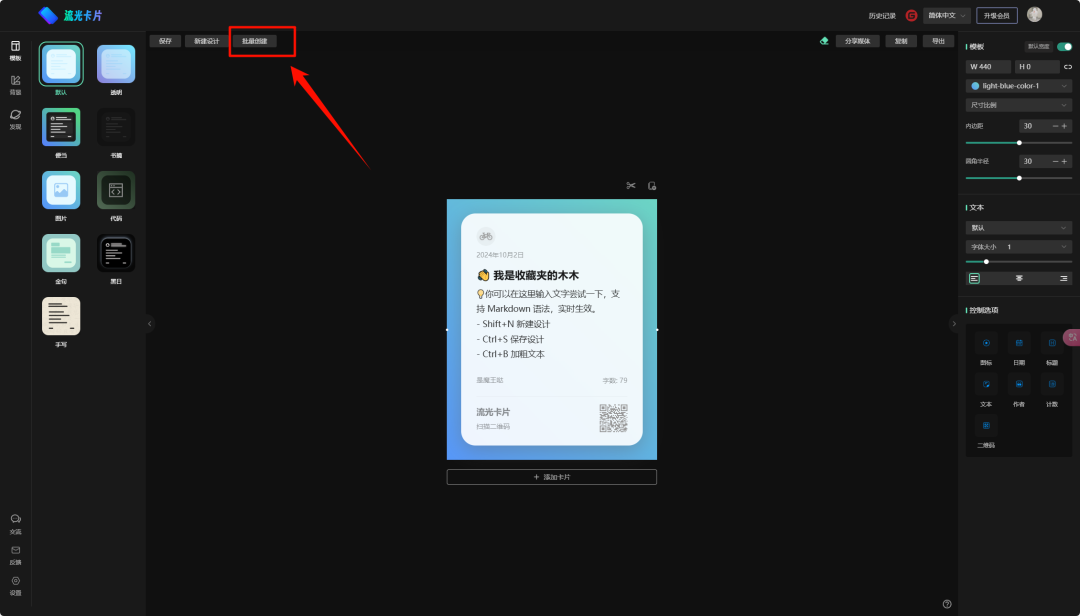Open the light-blue-color-1 theme dropdown
This screenshot has width=1080, height=616.
(x=1018, y=86)
